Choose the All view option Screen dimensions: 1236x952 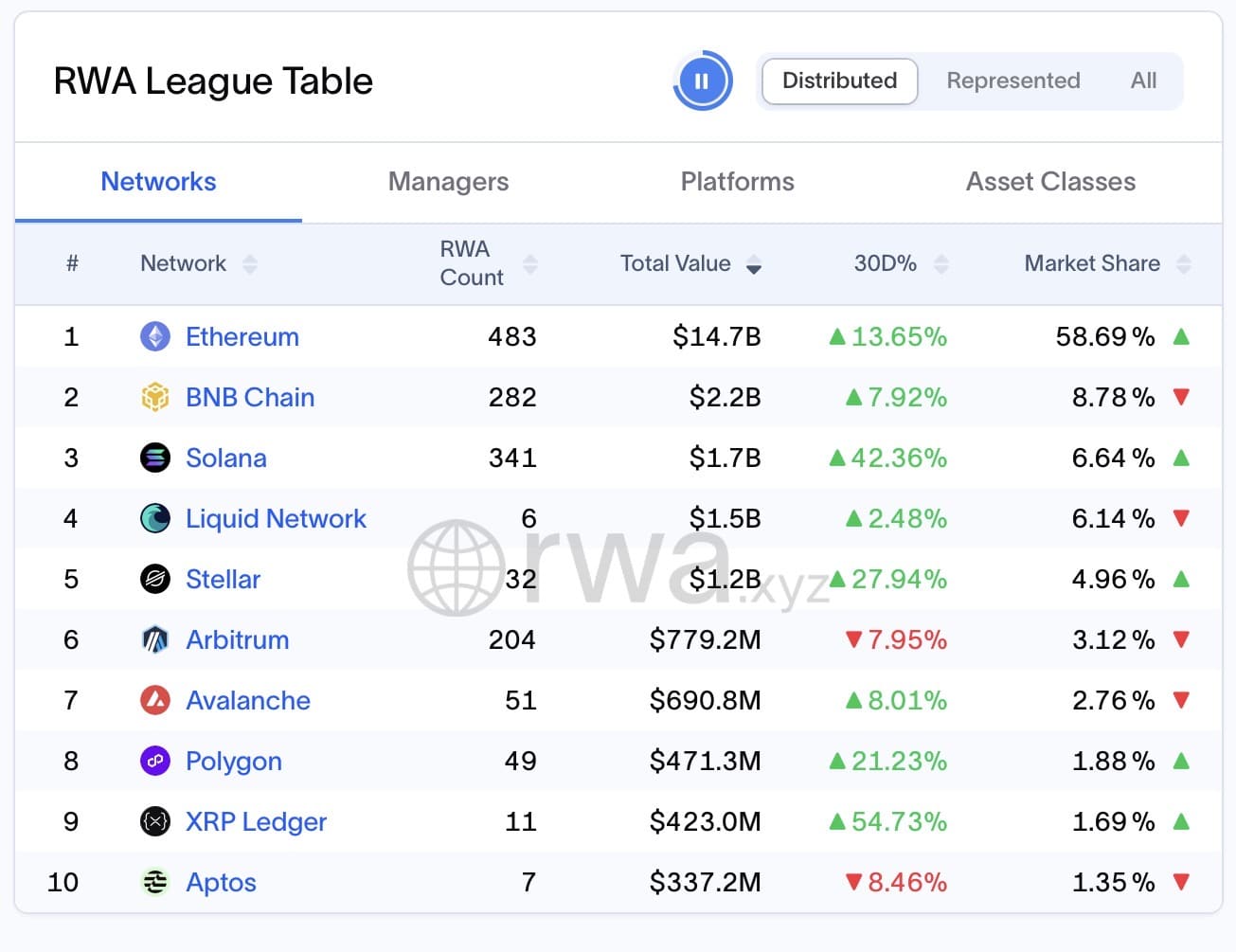click(x=1143, y=81)
